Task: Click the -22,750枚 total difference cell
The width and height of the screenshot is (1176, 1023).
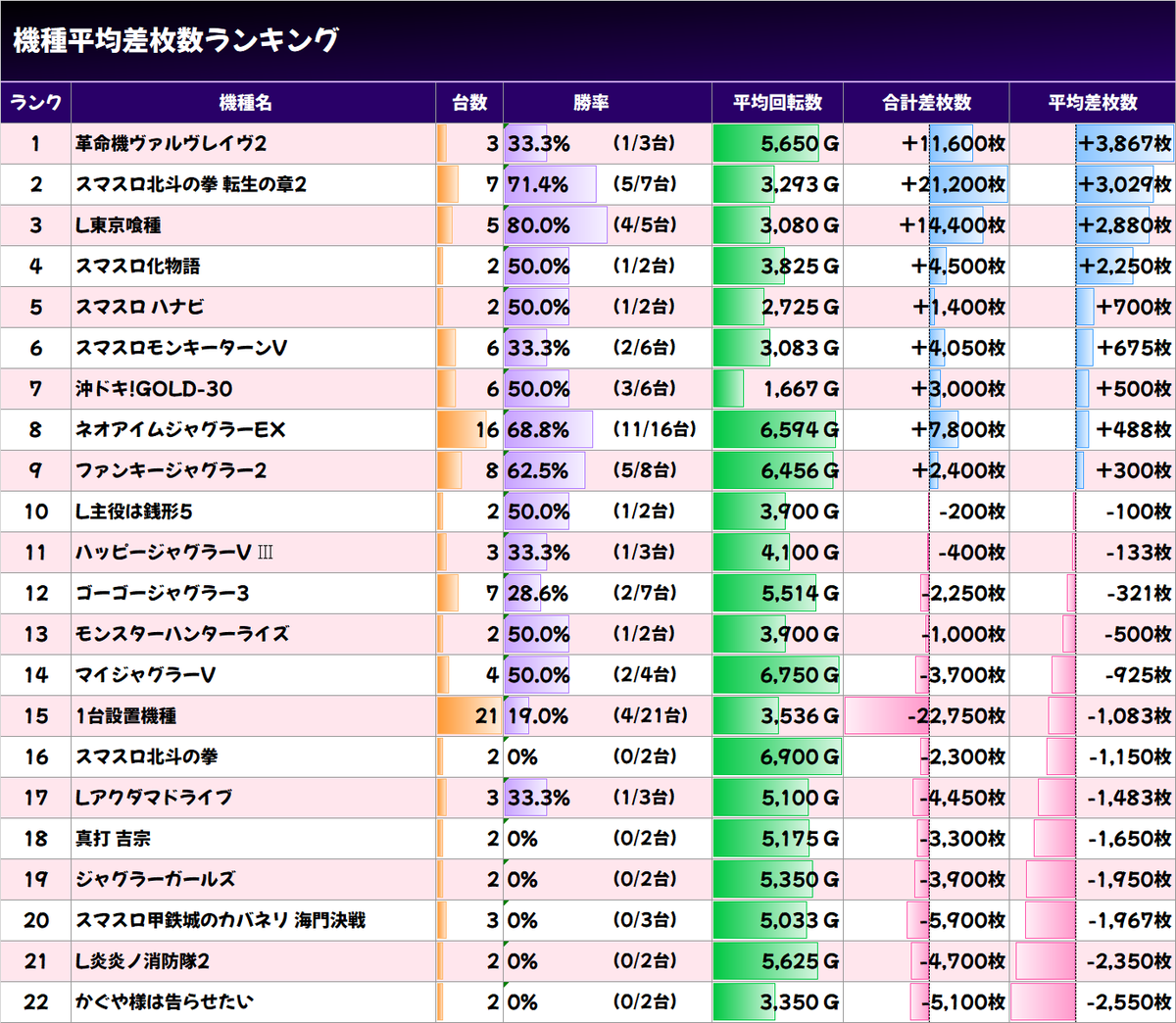Action: (x=926, y=716)
